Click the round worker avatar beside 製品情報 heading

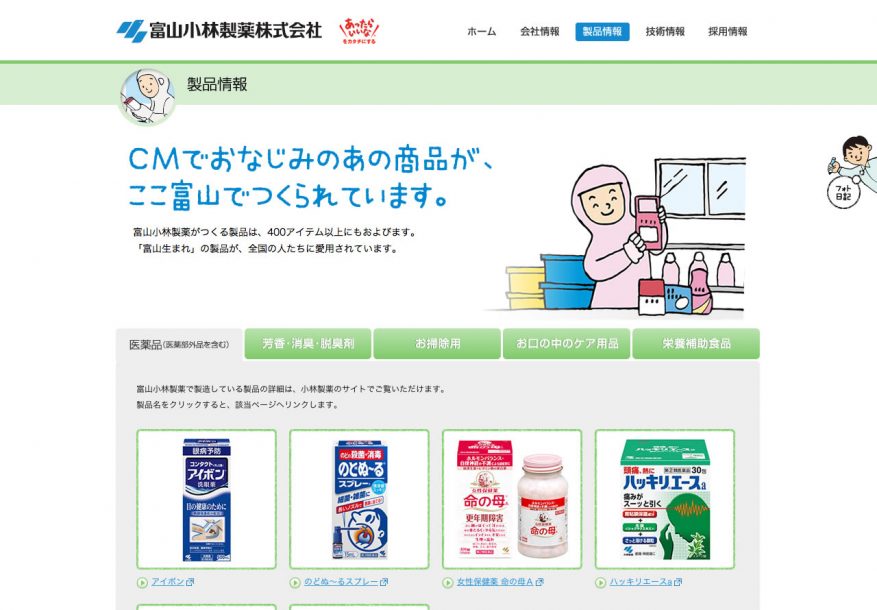point(148,96)
